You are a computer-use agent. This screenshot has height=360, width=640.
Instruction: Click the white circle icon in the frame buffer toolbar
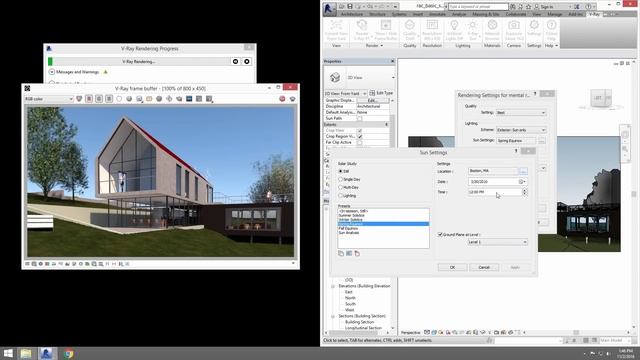click(x=119, y=99)
